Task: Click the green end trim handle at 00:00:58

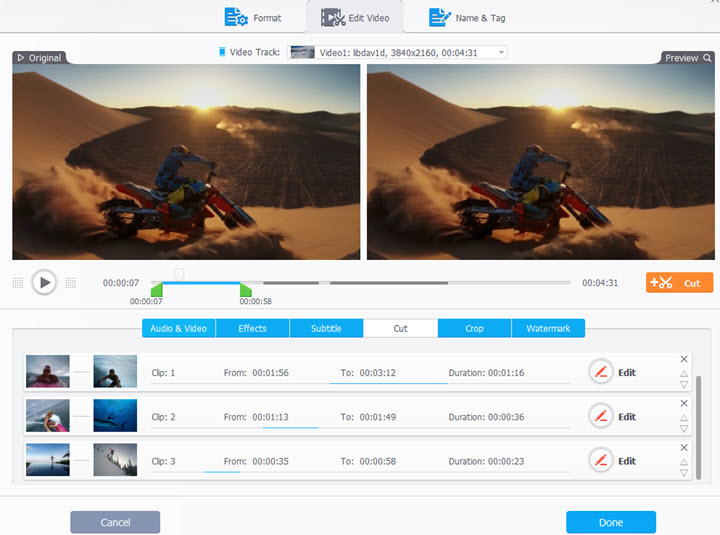Action: pos(246,290)
